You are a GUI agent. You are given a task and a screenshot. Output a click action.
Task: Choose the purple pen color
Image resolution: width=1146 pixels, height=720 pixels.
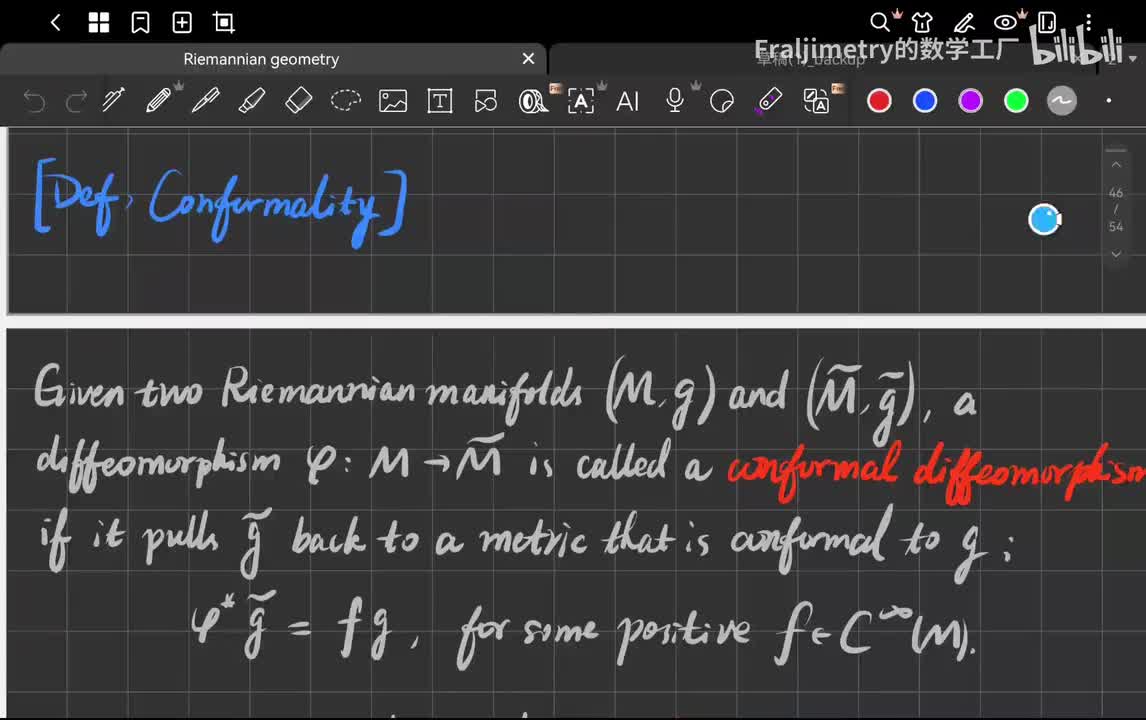(x=971, y=101)
